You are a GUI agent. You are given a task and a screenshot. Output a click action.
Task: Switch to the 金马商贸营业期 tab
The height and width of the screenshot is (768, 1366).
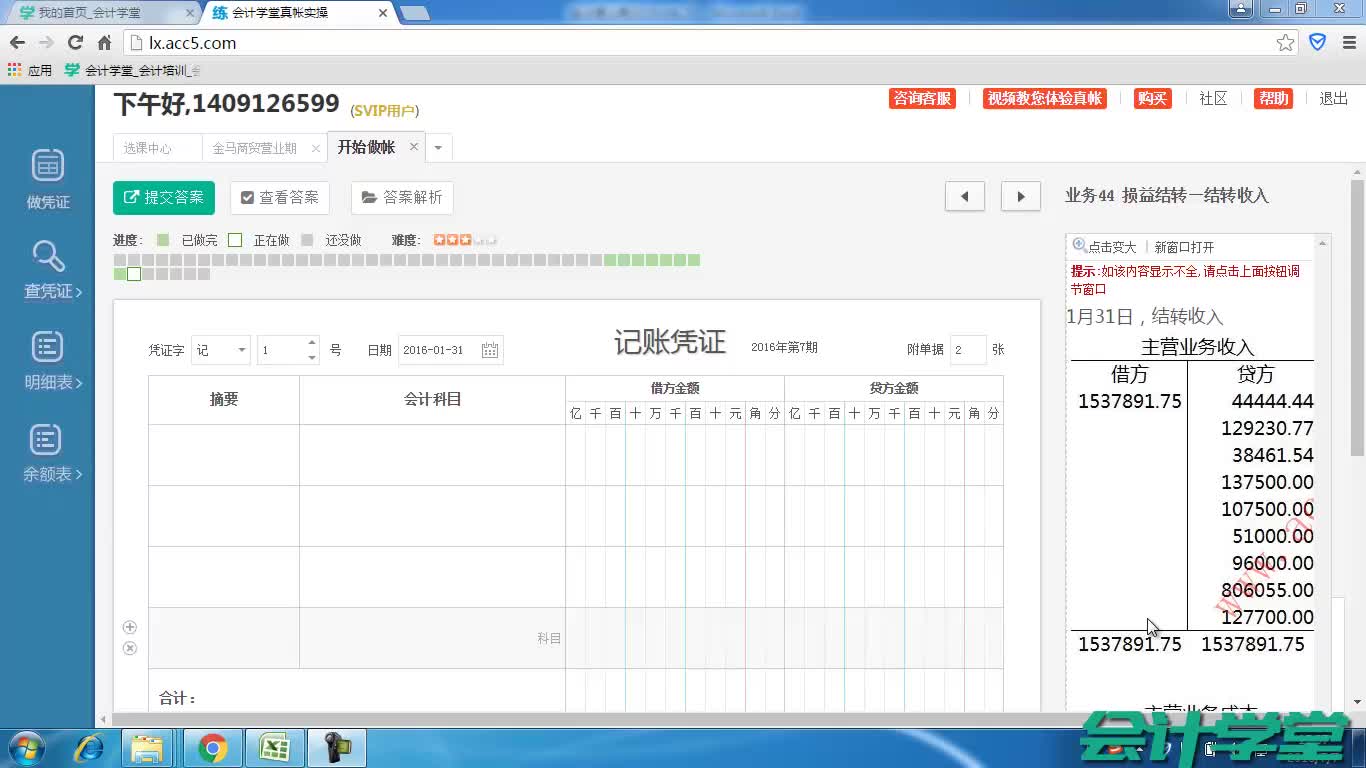(254, 148)
